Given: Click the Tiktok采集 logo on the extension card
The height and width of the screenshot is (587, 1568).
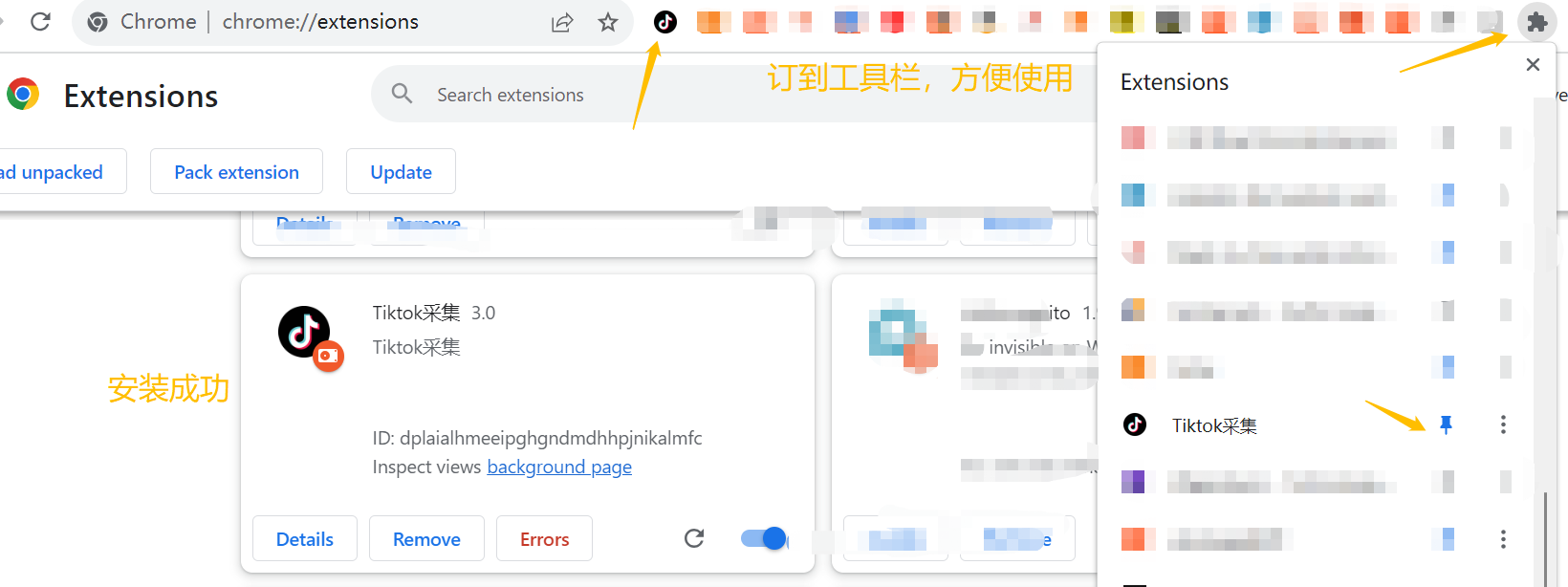Looking at the screenshot, I should (x=304, y=332).
